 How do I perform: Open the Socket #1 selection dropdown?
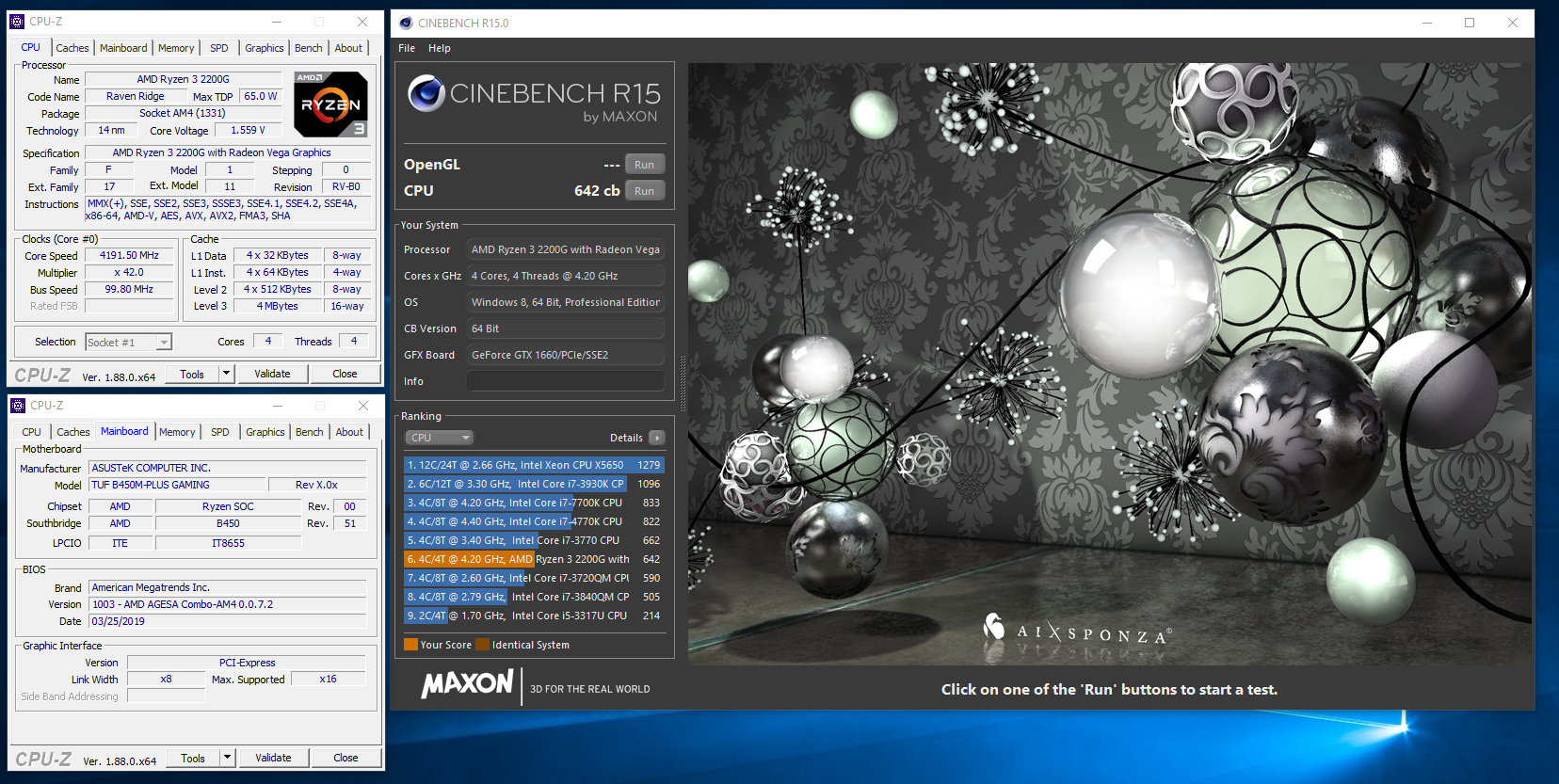(128, 343)
